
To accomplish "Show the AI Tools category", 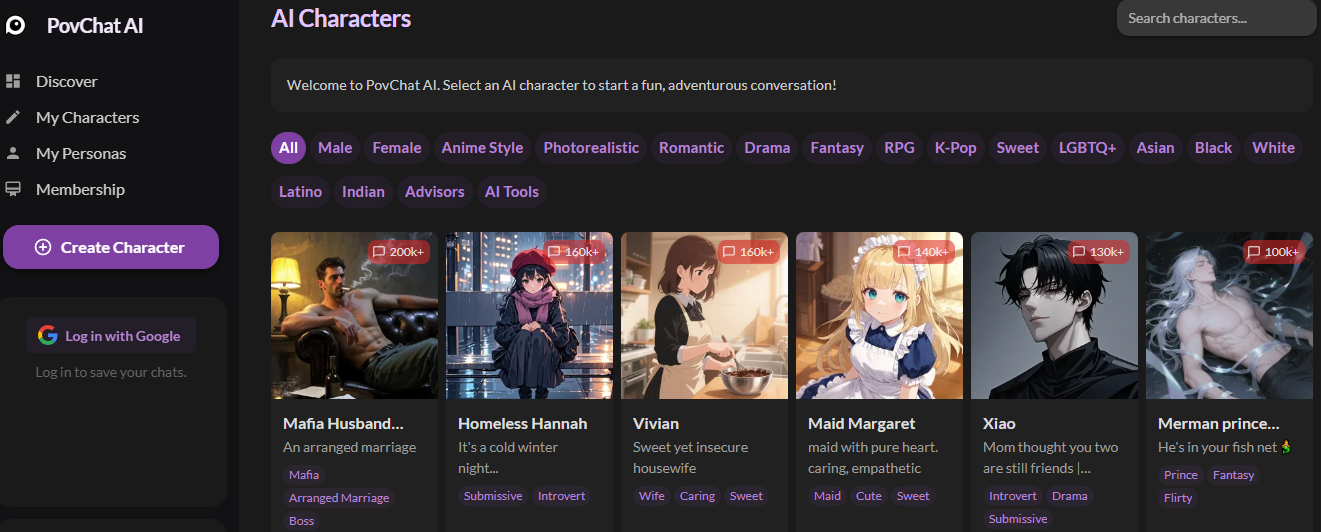I will (x=511, y=192).
